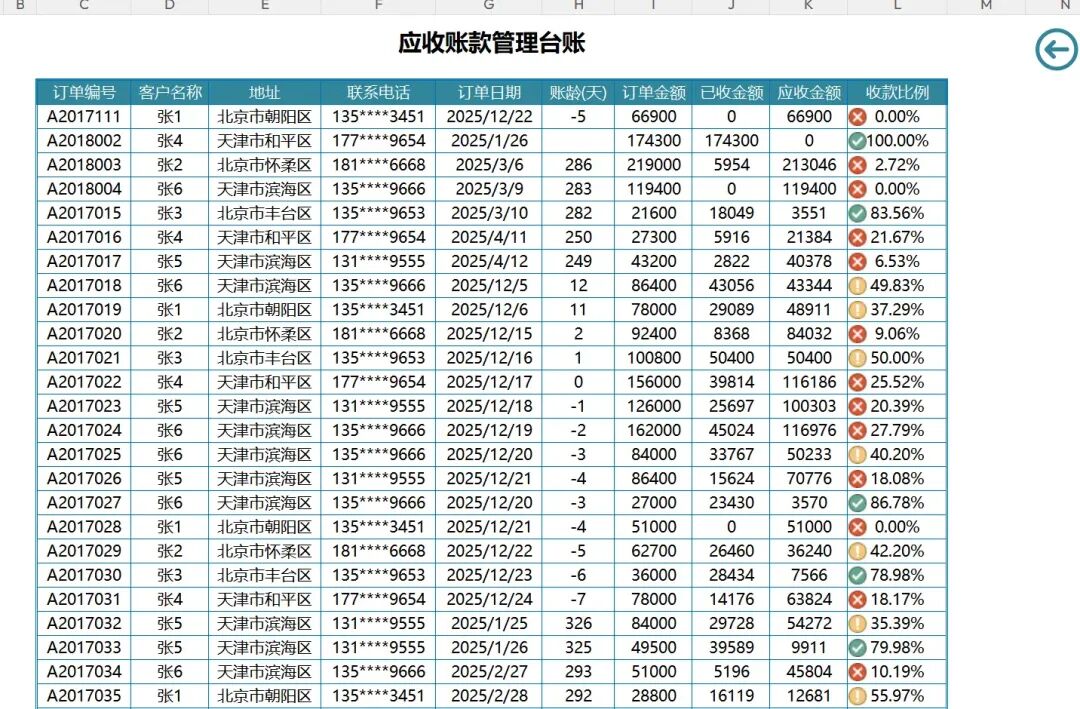This screenshot has width=1080, height=709.
Task: Click the 账龄(天) header cell
Action: [x=578, y=92]
